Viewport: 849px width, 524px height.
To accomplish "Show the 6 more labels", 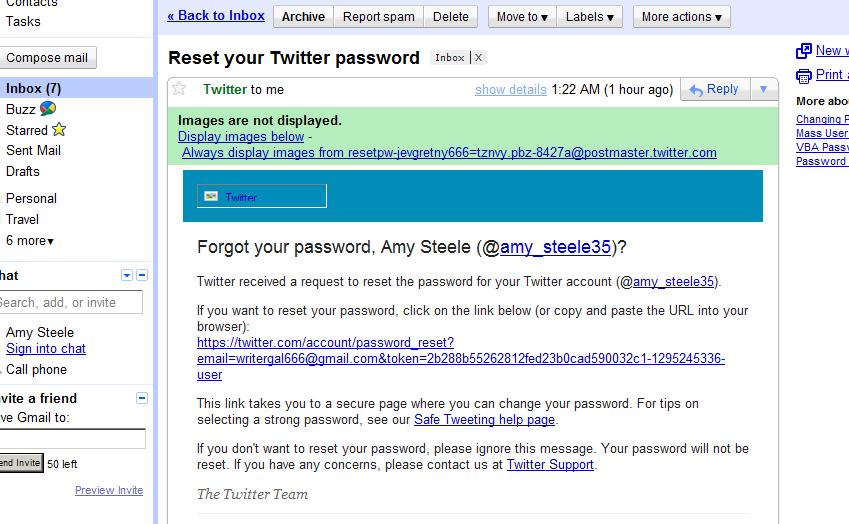I will [30, 241].
